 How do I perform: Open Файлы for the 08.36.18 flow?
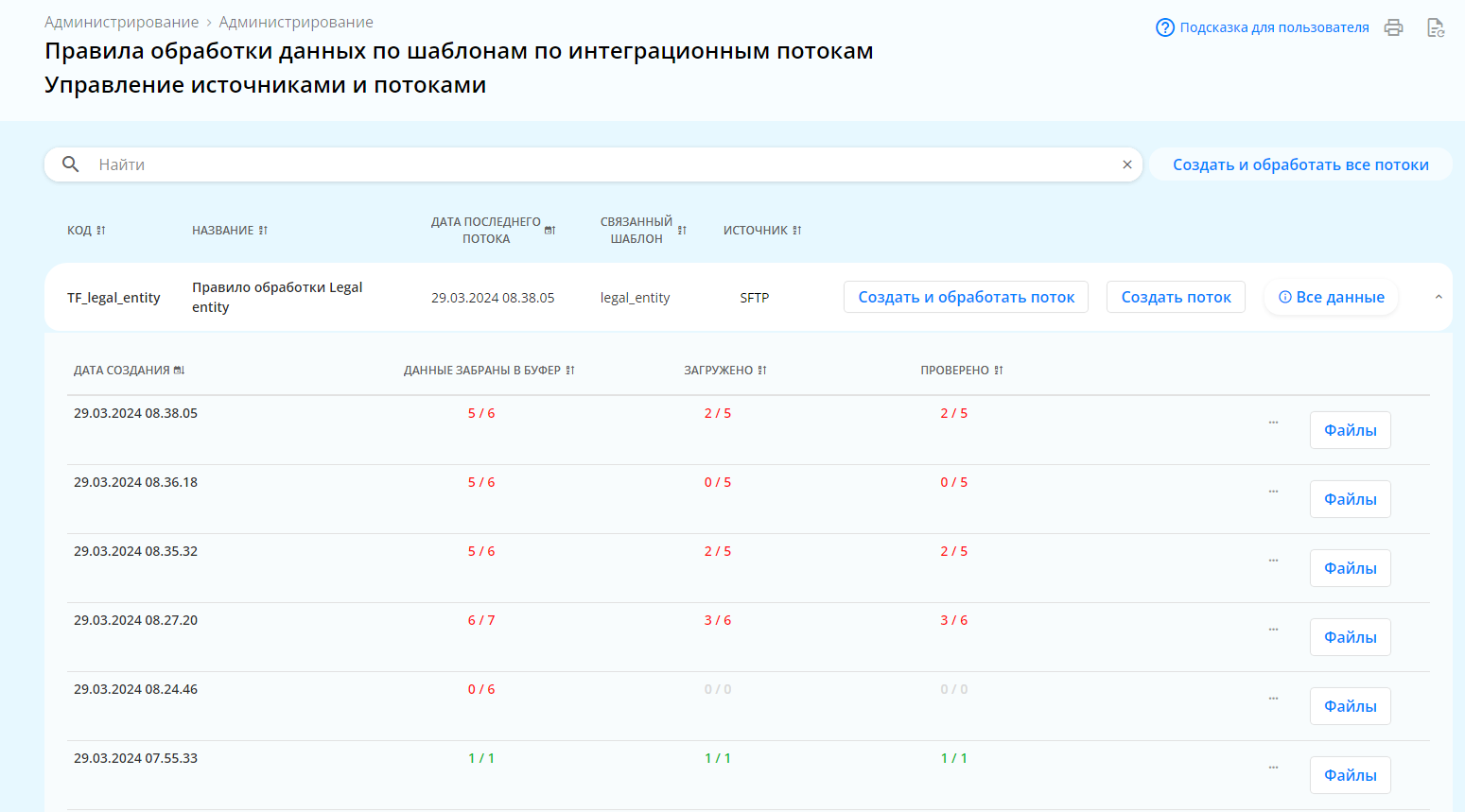[x=1350, y=499]
